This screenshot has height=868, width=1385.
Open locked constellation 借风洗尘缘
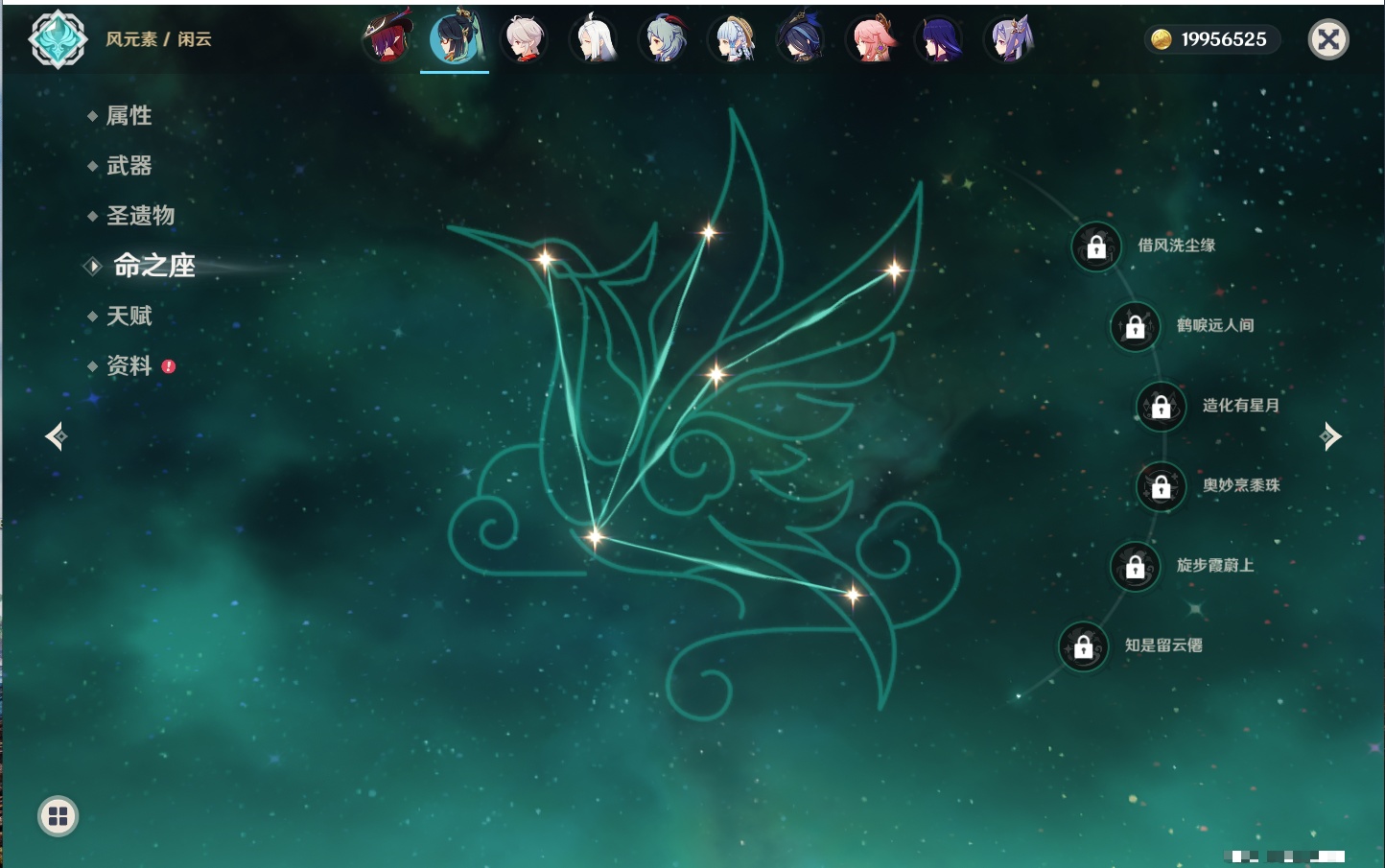(1096, 246)
